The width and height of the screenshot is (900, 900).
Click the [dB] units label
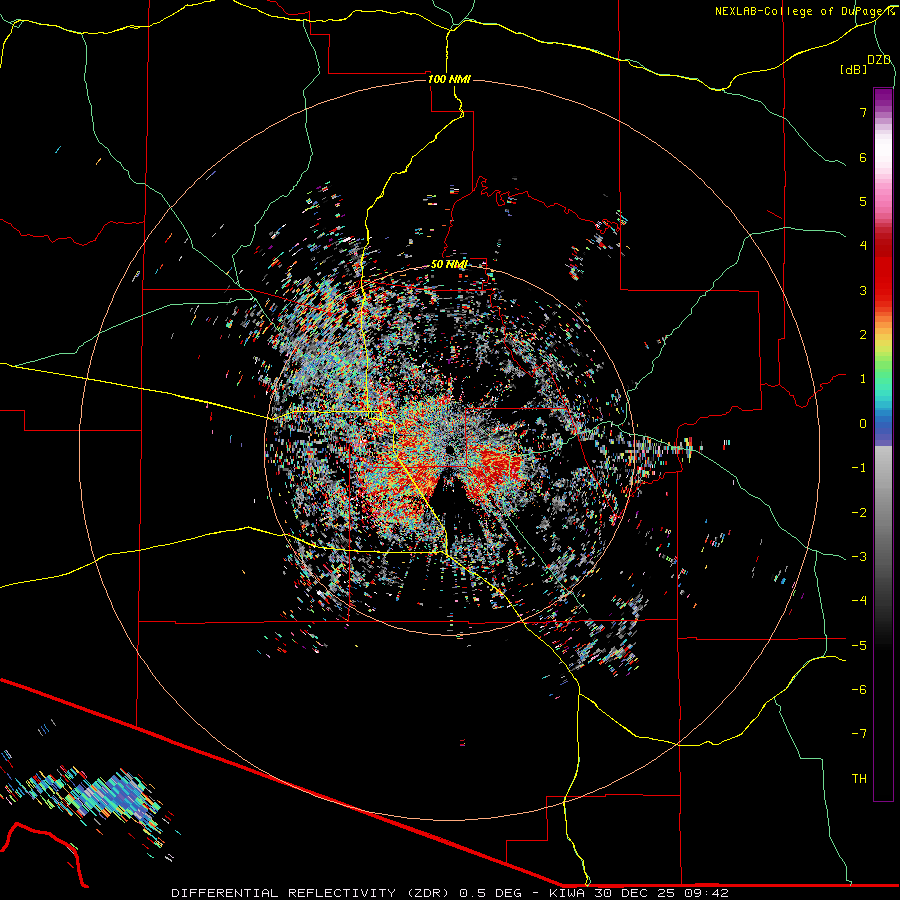tap(853, 69)
